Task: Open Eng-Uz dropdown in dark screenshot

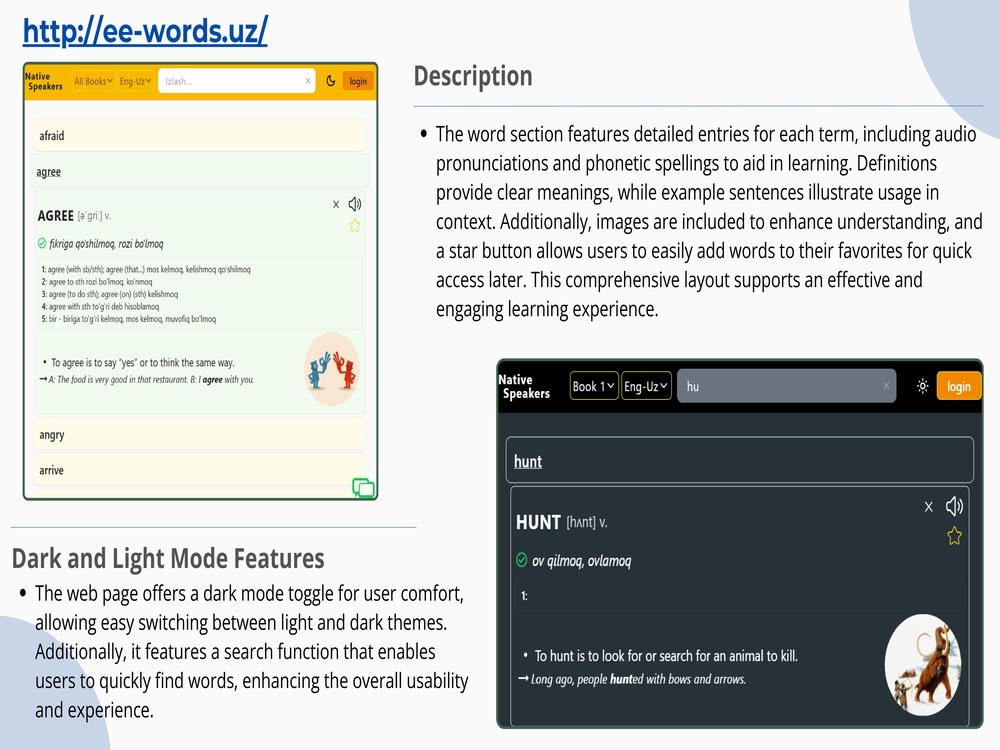Action: point(646,386)
